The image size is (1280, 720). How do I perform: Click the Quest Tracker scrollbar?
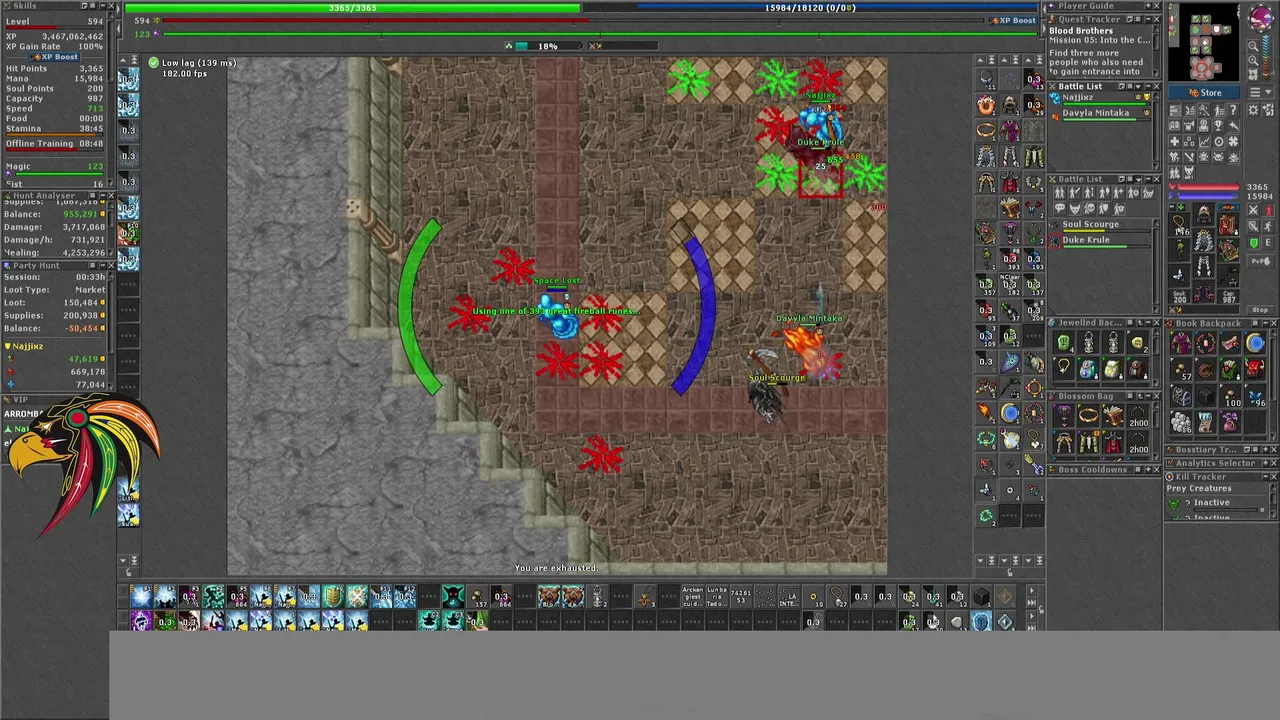click(x=1156, y=50)
